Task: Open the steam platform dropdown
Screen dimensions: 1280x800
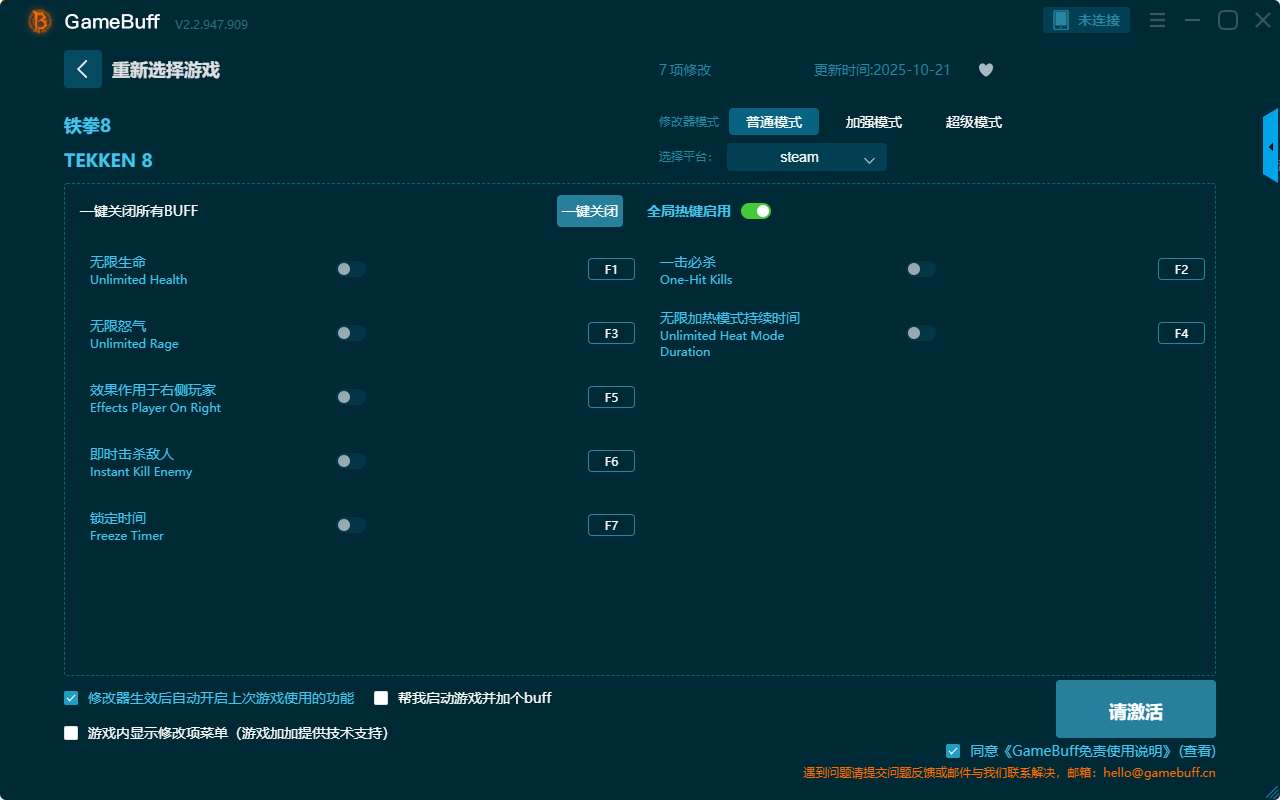Action: [806, 157]
